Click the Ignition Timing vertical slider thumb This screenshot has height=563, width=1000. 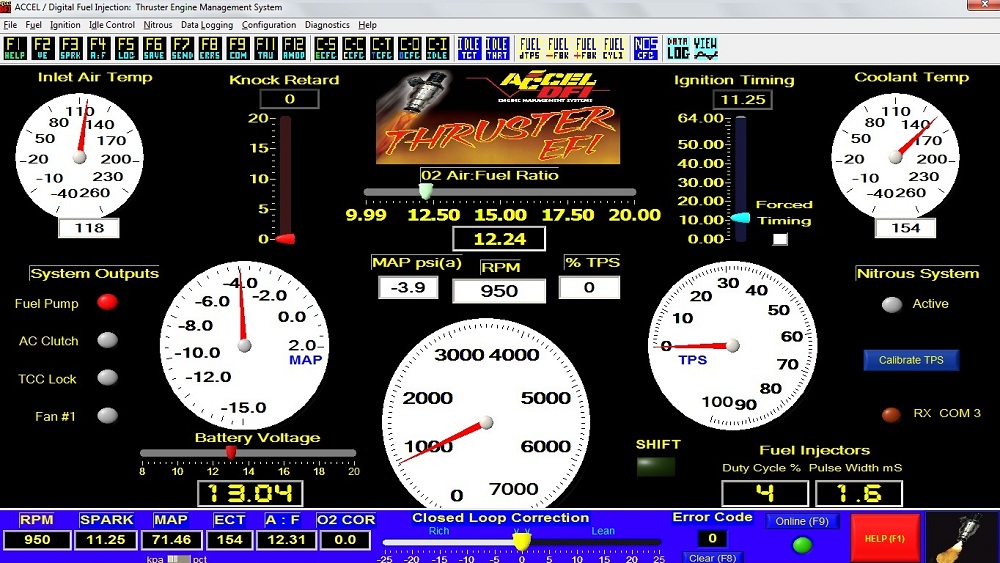(740, 217)
